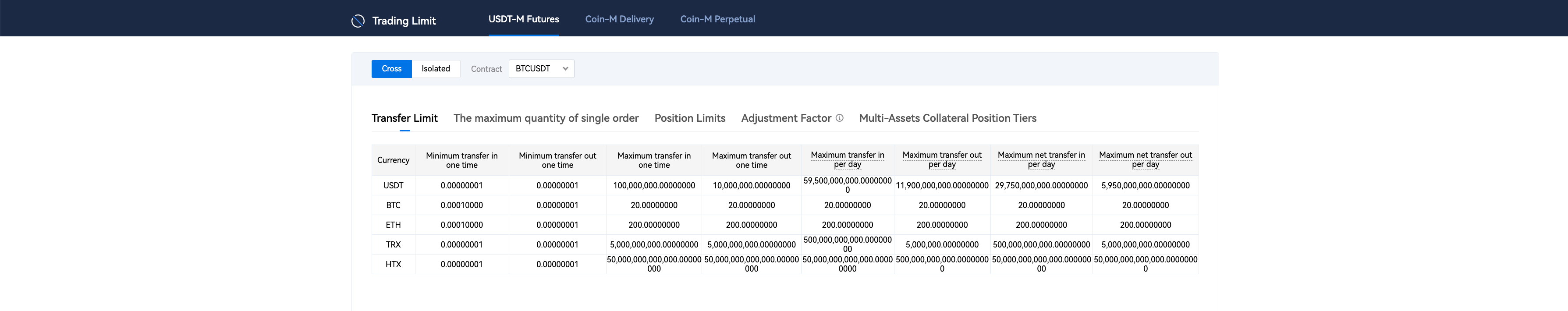
Task: Click the HTX currency row cell
Action: click(393, 264)
